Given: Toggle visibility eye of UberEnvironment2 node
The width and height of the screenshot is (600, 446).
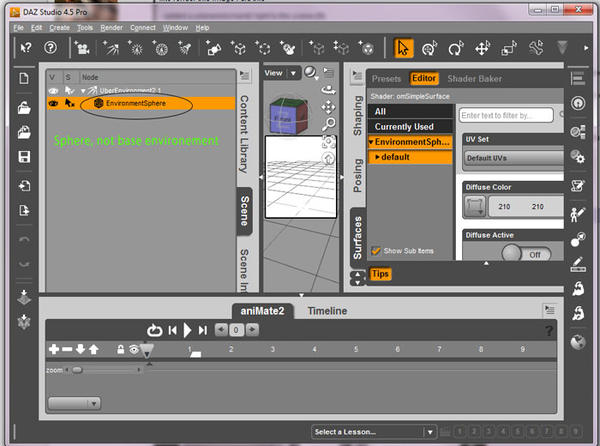Looking at the screenshot, I should click(53, 91).
